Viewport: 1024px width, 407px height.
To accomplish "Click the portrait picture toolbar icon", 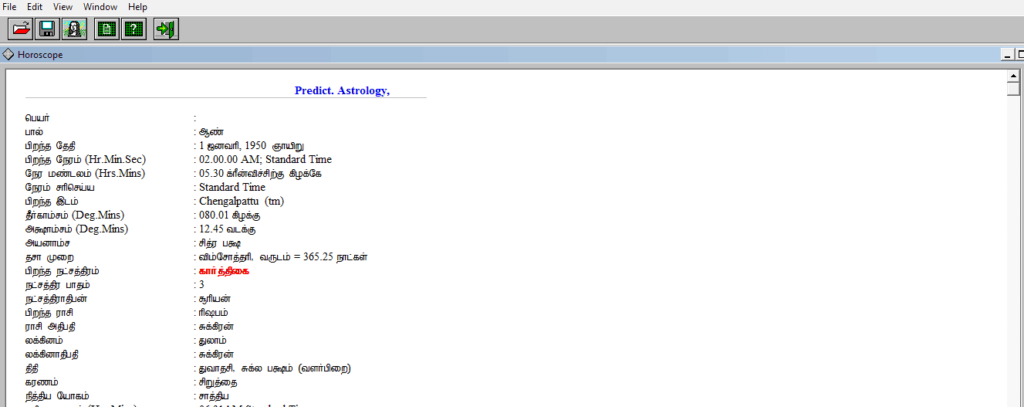I will tap(75, 29).
